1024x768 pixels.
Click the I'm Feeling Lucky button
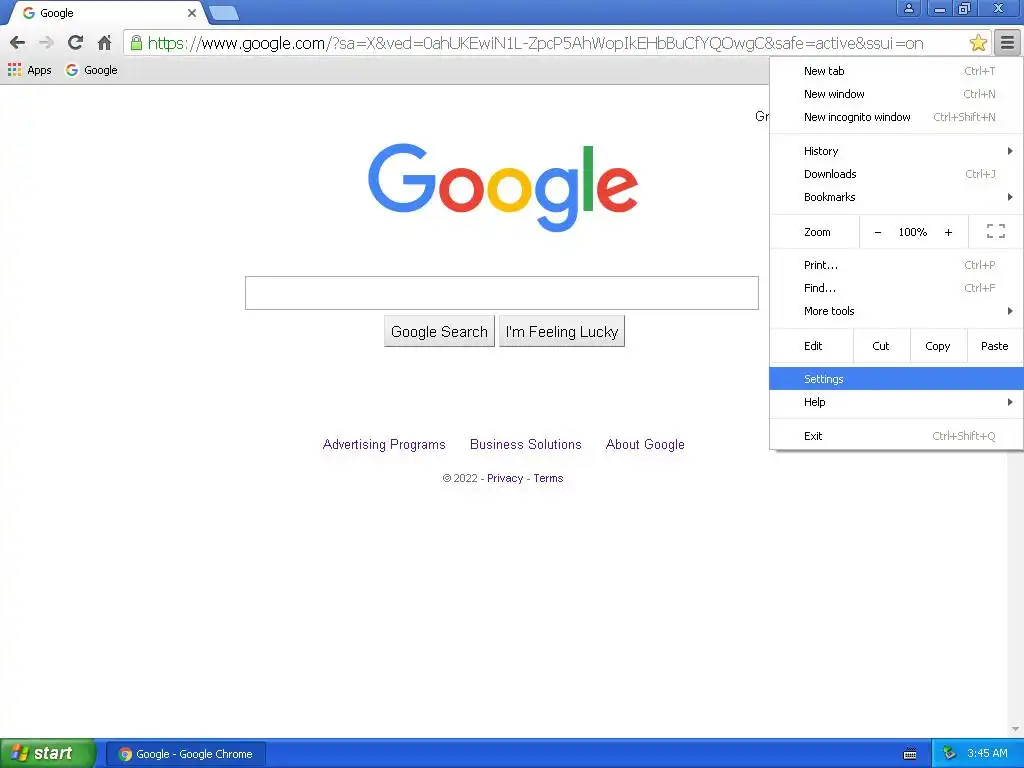tap(562, 331)
